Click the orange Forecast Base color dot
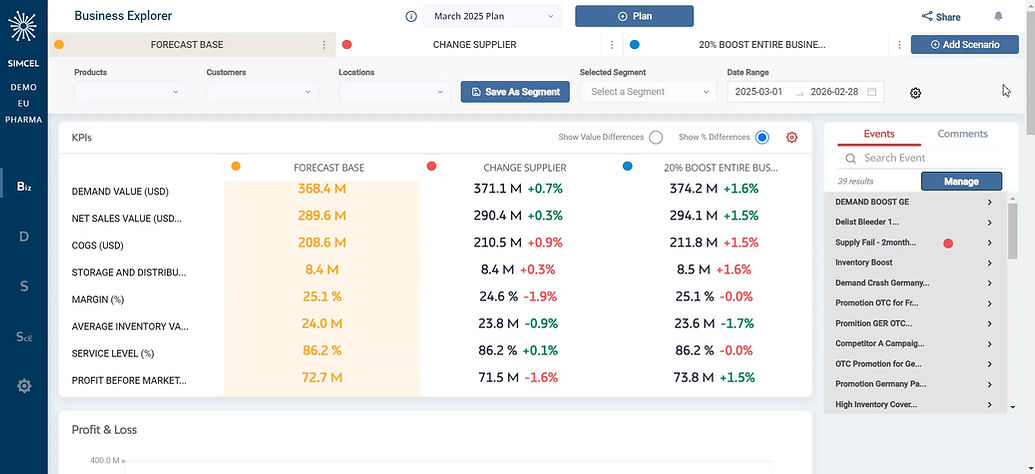The width and height of the screenshot is (1035, 474). [x=59, y=45]
